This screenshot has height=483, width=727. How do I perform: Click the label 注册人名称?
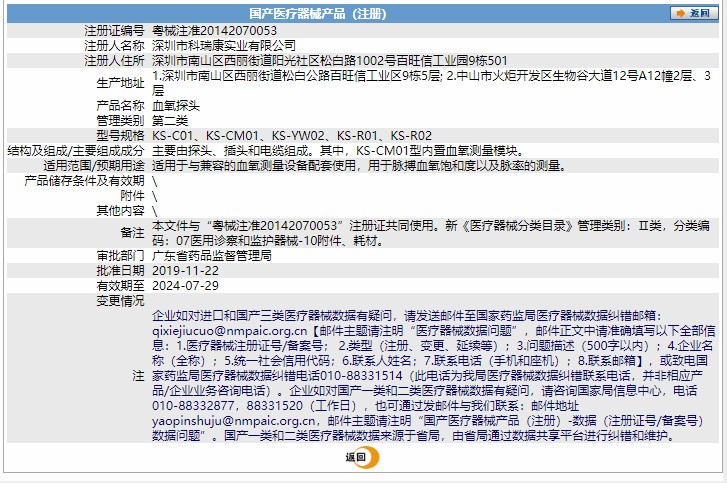pos(114,45)
